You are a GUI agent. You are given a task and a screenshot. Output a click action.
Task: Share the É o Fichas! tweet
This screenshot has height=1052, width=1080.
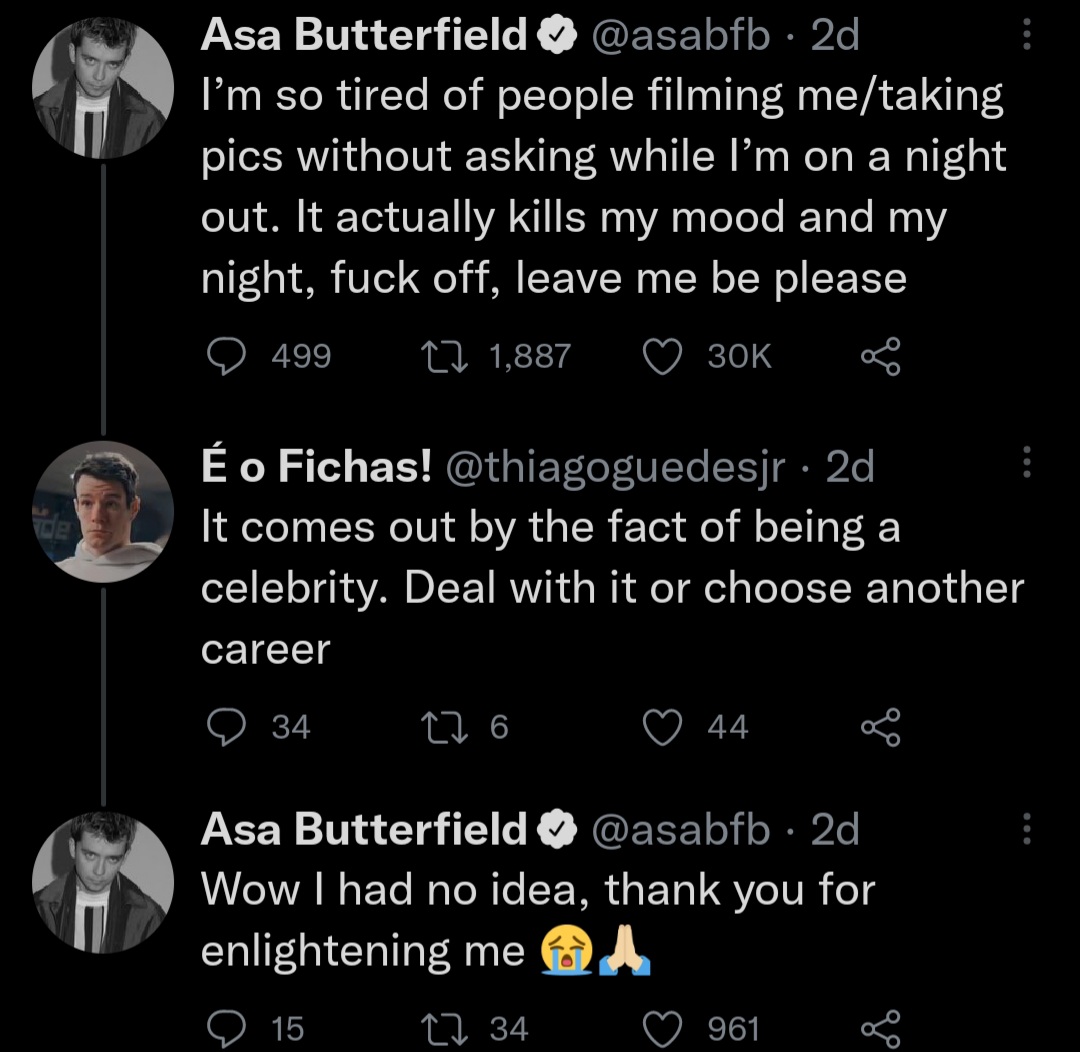coord(881,727)
